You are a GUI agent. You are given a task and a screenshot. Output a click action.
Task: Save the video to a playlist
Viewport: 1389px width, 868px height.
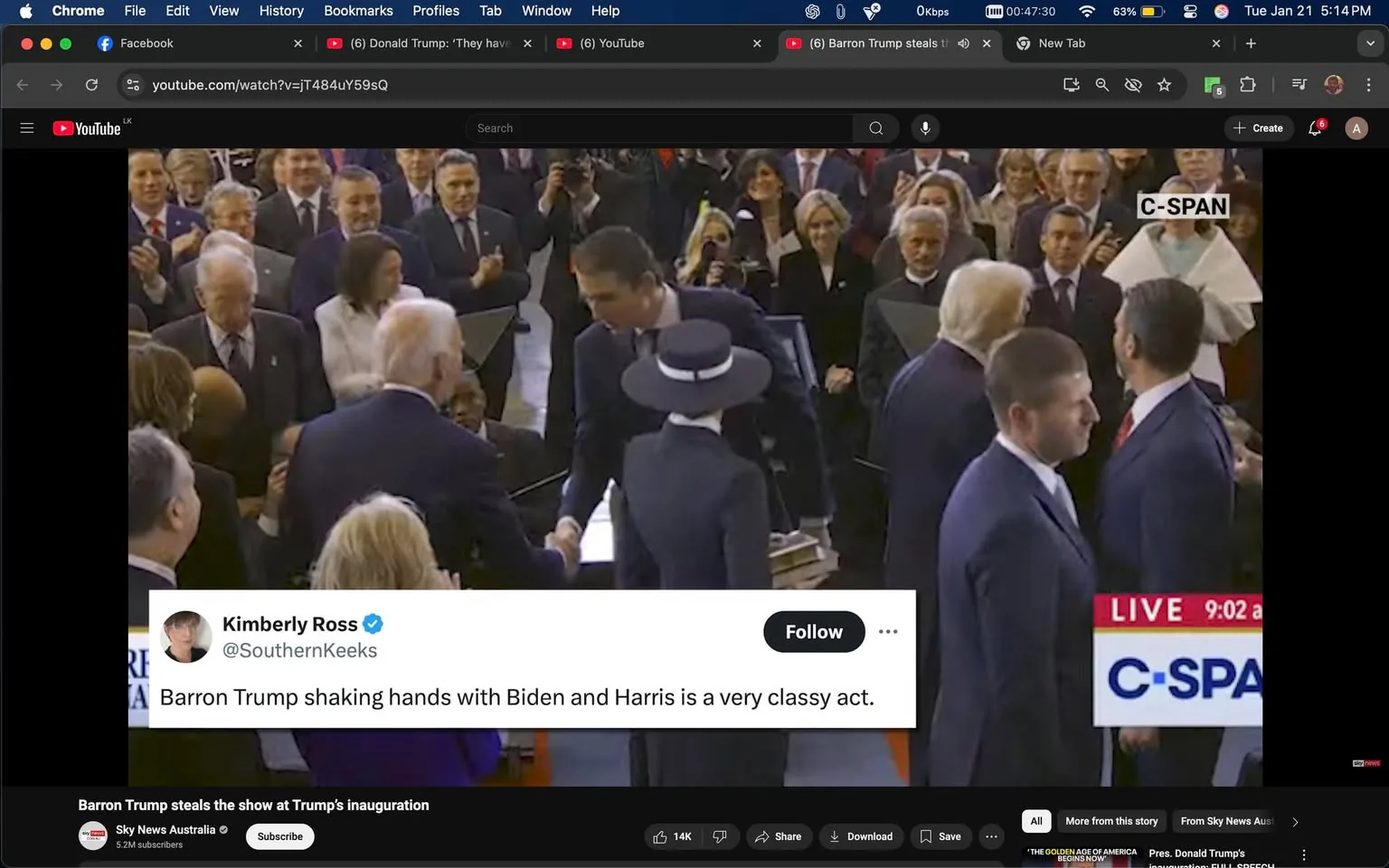940,836
